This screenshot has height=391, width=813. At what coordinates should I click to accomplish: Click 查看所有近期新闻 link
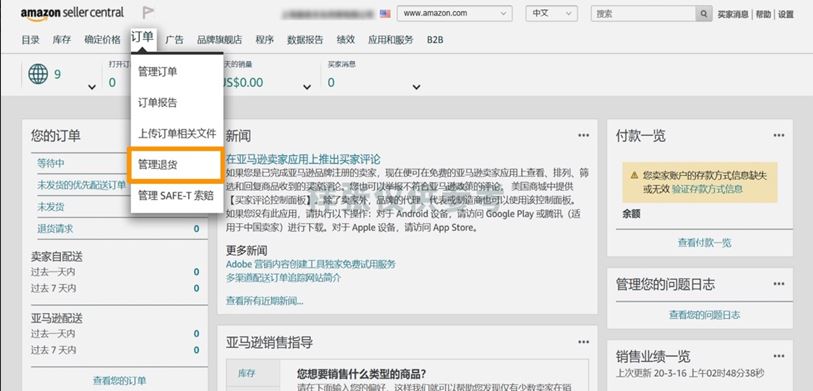click(264, 301)
